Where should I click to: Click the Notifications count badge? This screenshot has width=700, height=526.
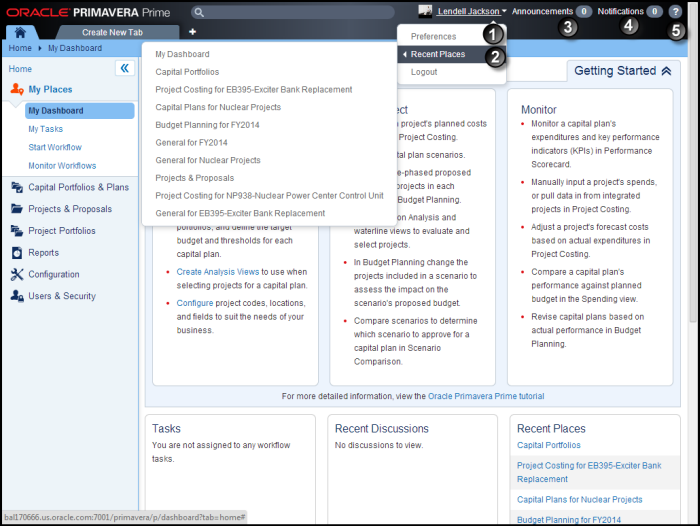pos(654,12)
